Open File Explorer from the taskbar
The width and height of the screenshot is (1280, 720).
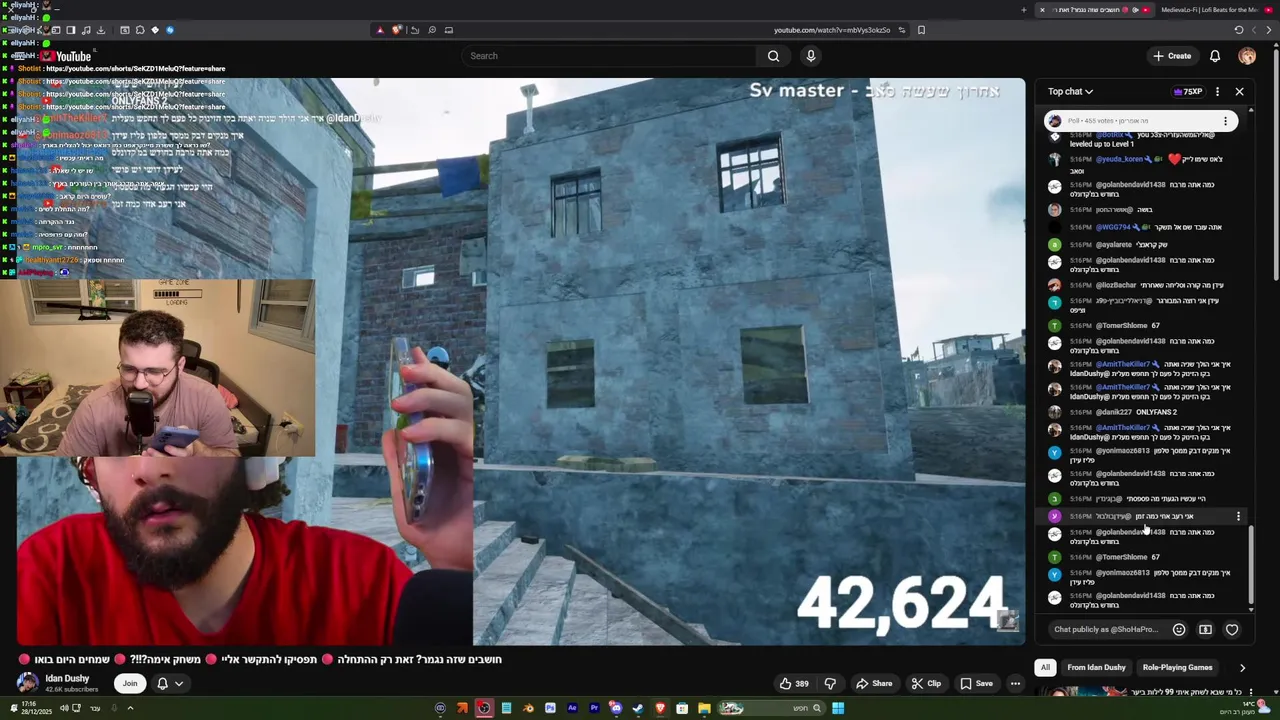pyautogui.click(x=704, y=709)
